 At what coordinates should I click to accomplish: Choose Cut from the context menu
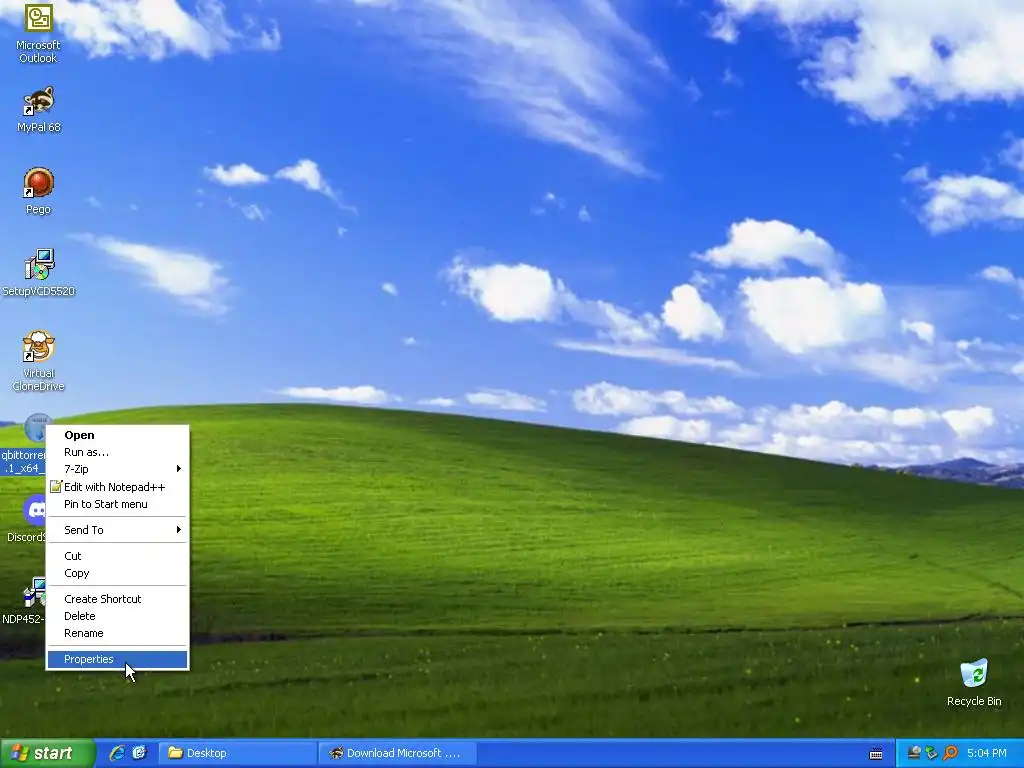[x=118, y=556]
